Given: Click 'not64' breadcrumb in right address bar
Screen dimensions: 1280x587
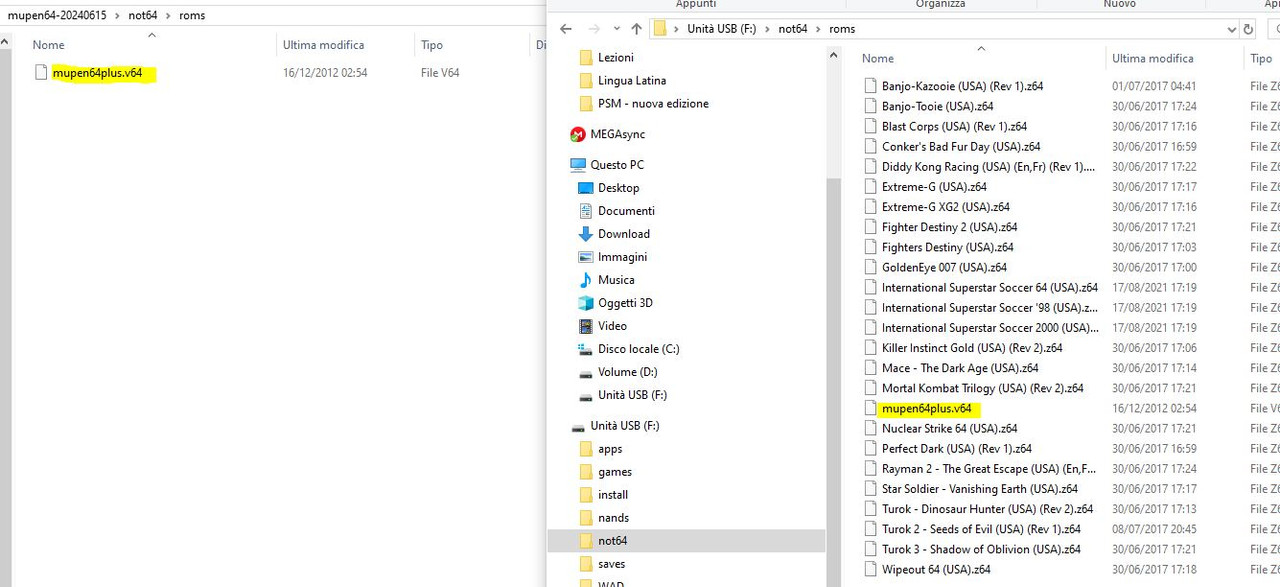Looking at the screenshot, I should [x=792, y=29].
